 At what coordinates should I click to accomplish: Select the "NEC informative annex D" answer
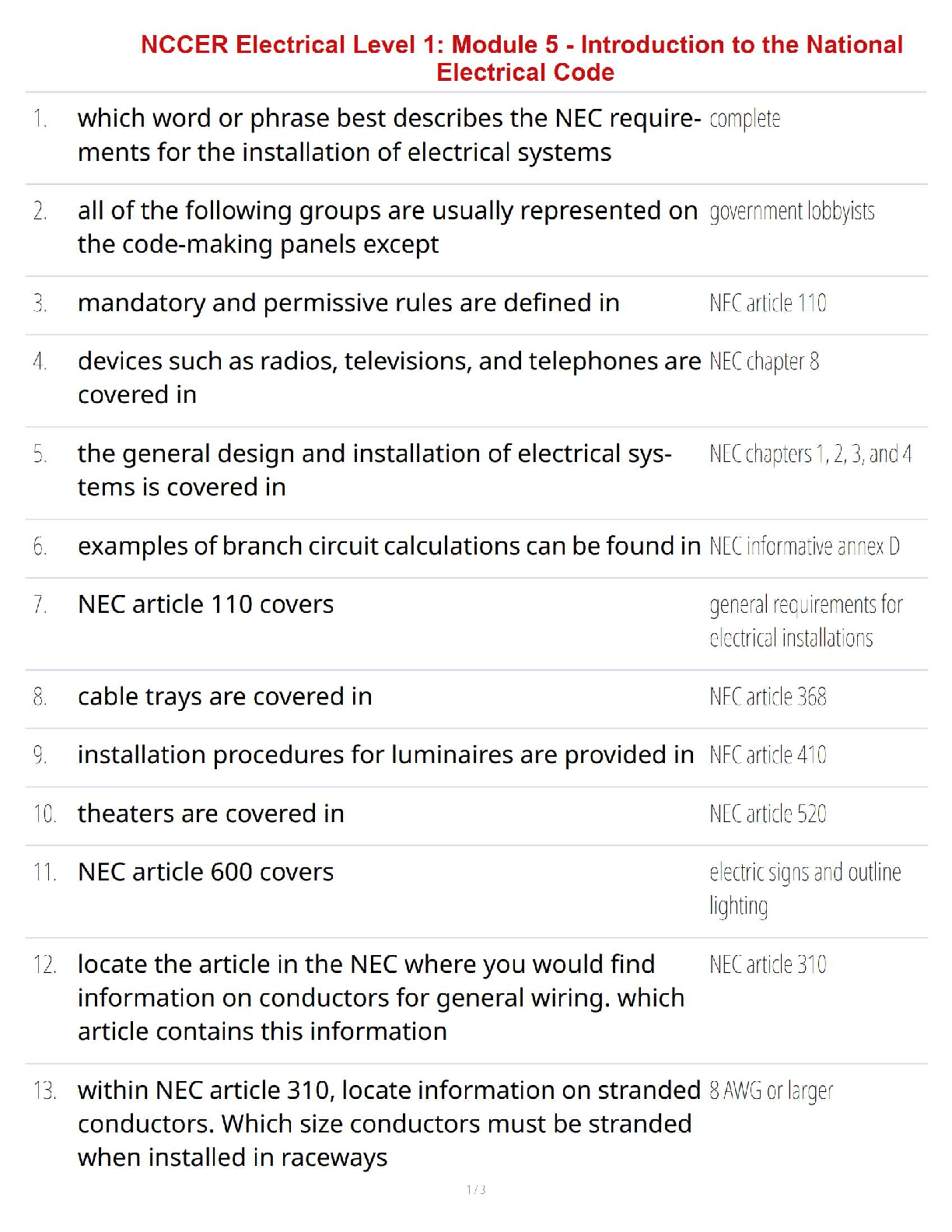pos(804,547)
